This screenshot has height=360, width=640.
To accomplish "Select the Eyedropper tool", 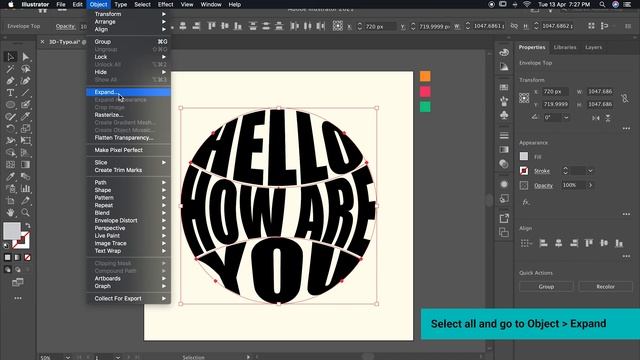I will (10, 177).
